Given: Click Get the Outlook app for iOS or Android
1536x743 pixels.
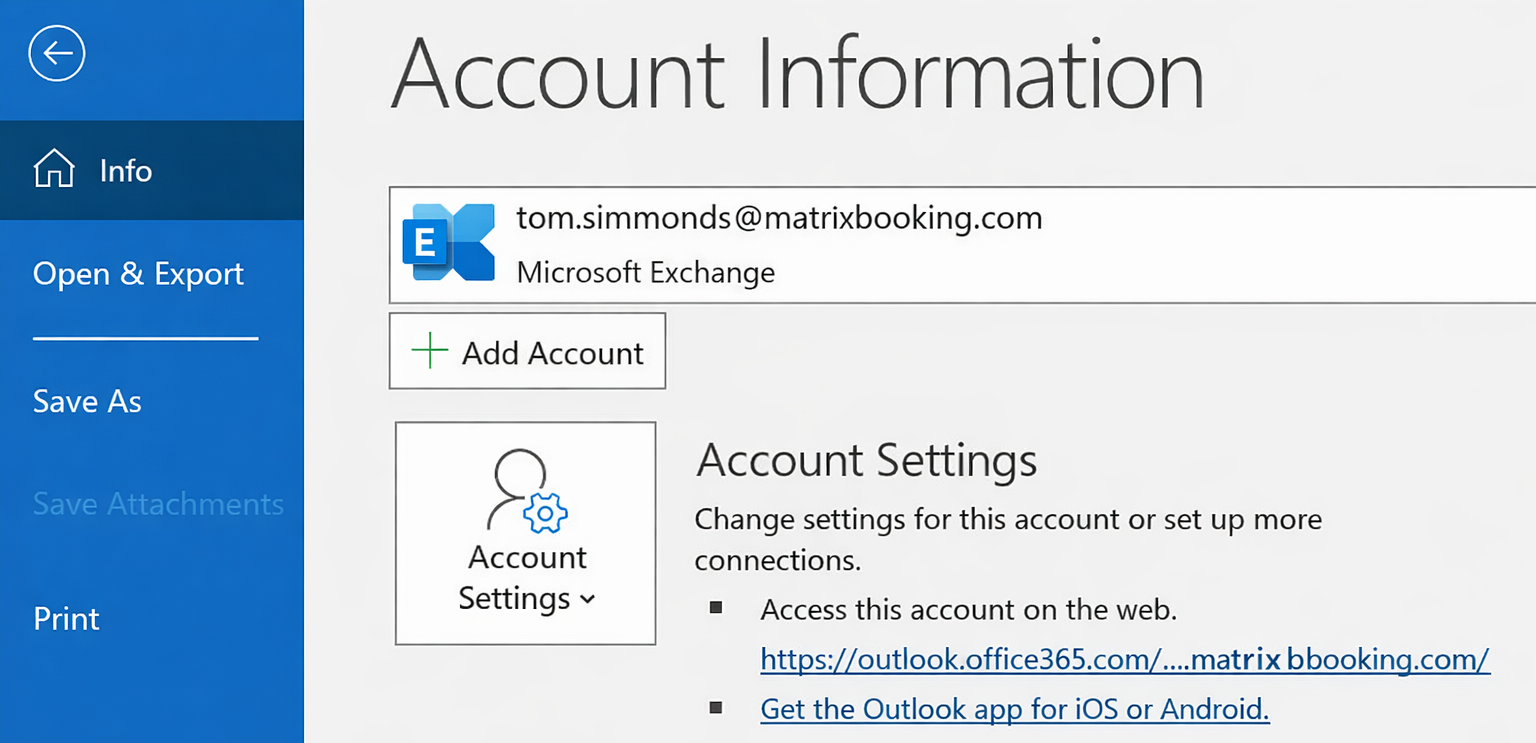Looking at the screenshot, I should [x=1014, y=709].
